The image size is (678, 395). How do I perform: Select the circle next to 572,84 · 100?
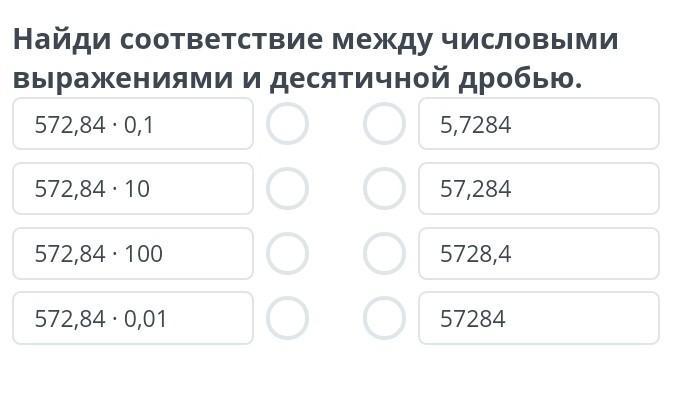[x=288, y=253]
